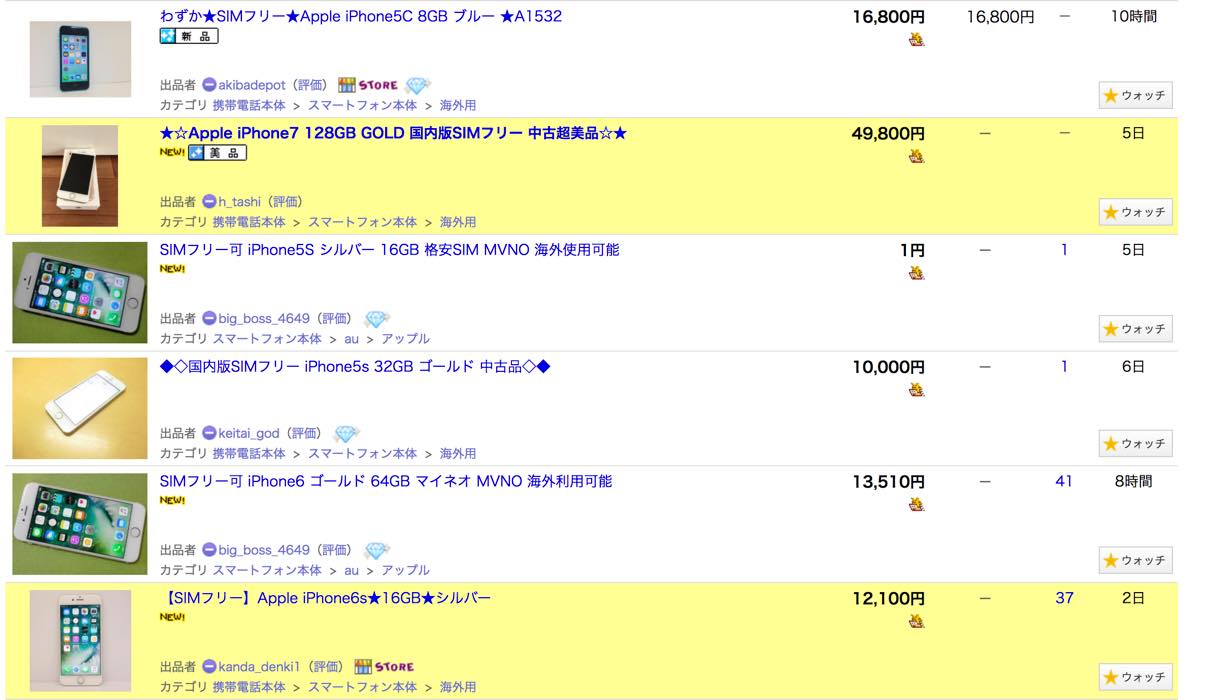The width and height of the screenshot is (1228, 700).
Task: Open the 国内版SIMフリー iPhone5s 32GB listing title
Action: click(355, 366)
